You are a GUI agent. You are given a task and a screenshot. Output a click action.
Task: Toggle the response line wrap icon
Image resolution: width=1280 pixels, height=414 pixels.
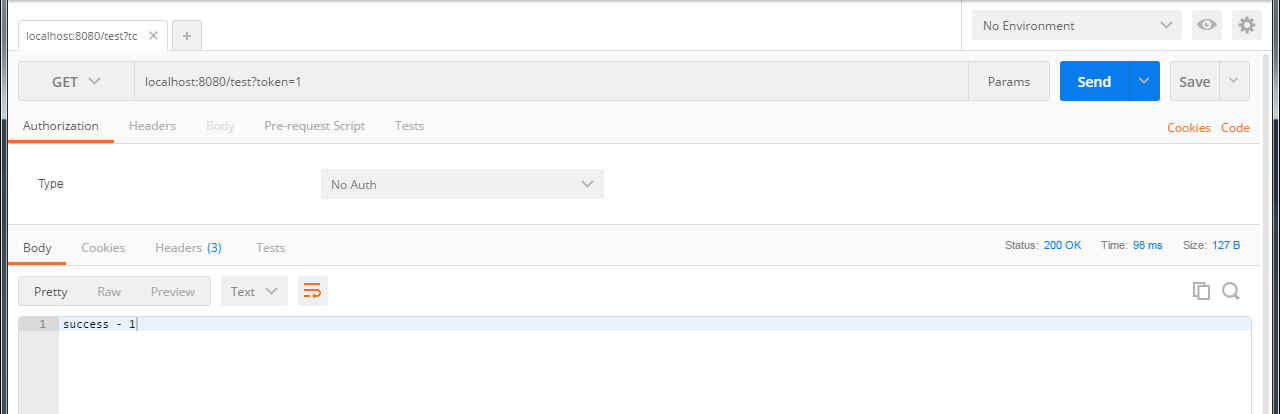(x=313, y=291)
